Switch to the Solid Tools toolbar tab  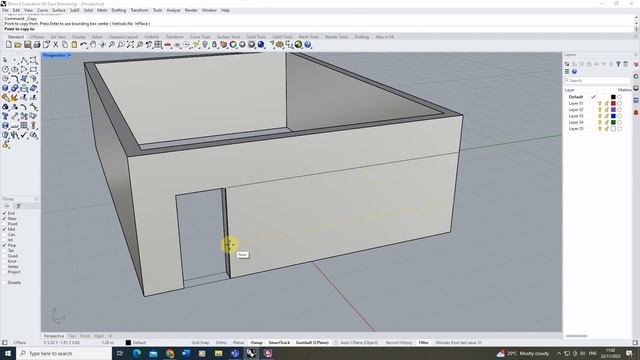[256, 37]
